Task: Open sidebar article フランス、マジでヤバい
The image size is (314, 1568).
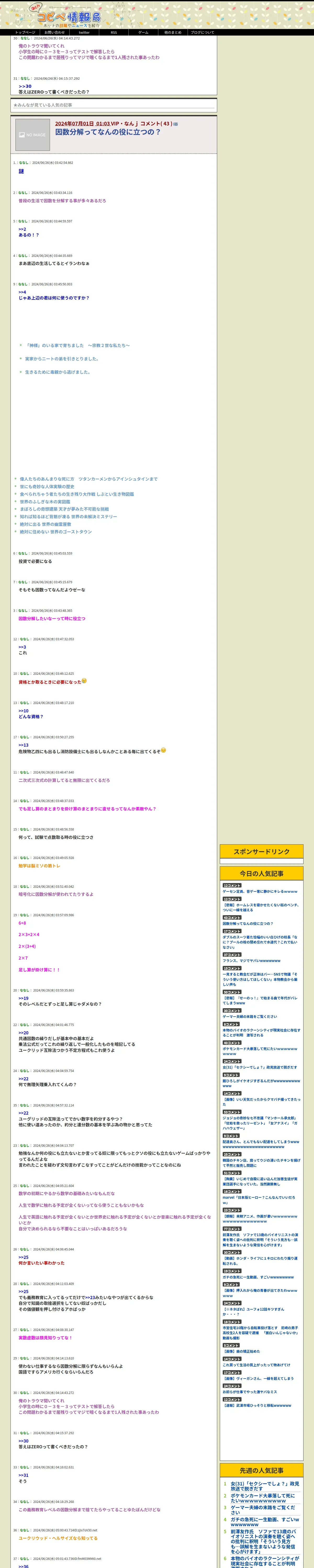Action: point(252,960)
